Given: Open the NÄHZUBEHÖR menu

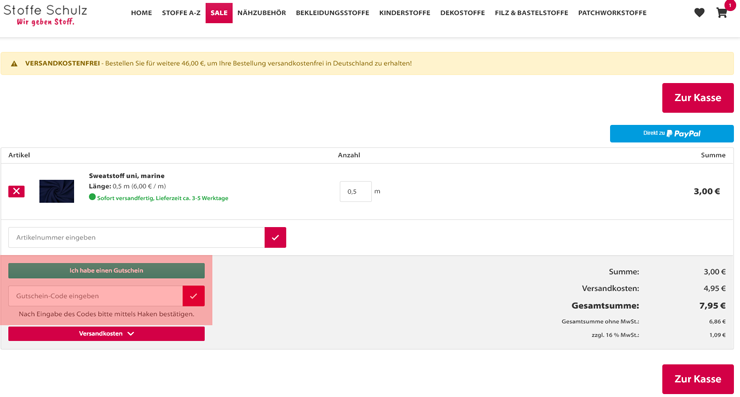Looking at the screenshot, I should click(x=261, y=13).
